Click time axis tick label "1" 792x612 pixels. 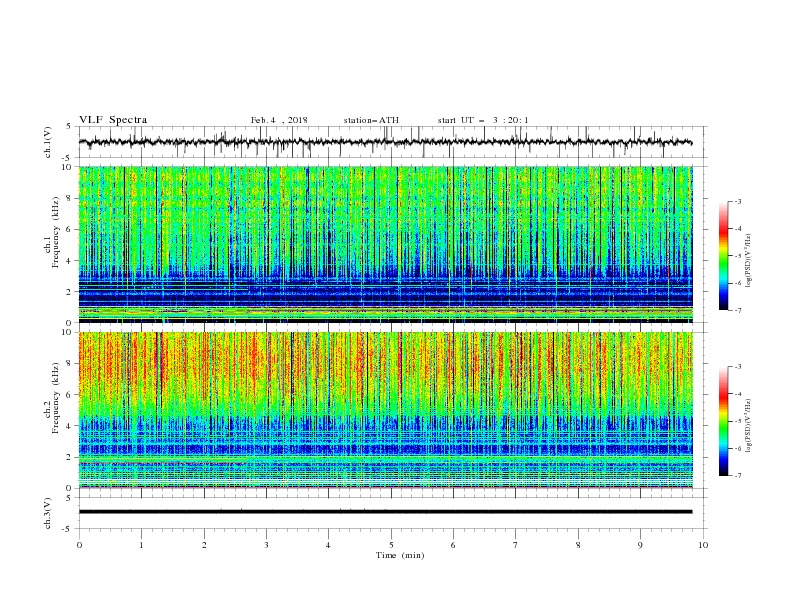(141, 545)
